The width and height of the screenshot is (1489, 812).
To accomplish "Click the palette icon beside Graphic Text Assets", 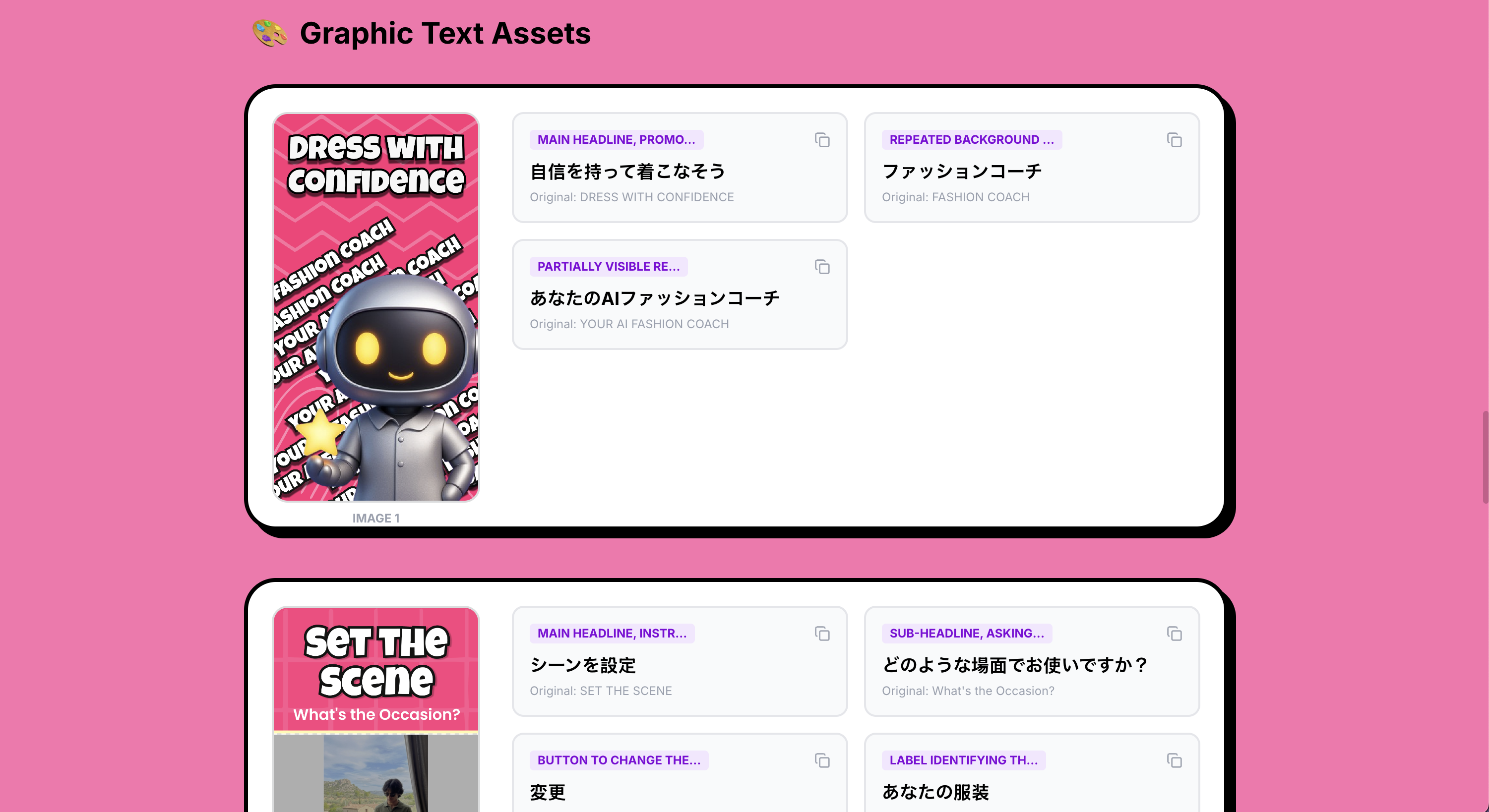I will pyautogui.click(x=269, y=33).
